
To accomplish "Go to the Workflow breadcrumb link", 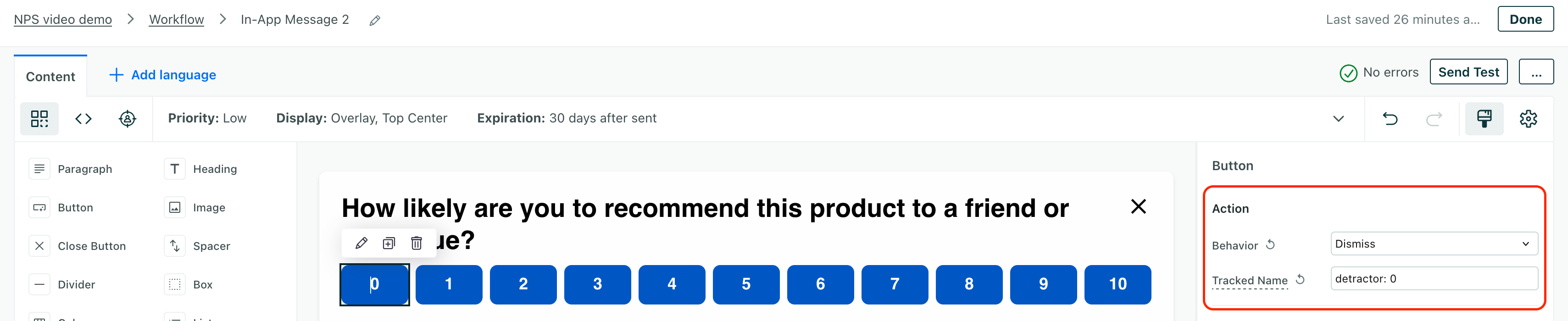I will coord(177,19).
